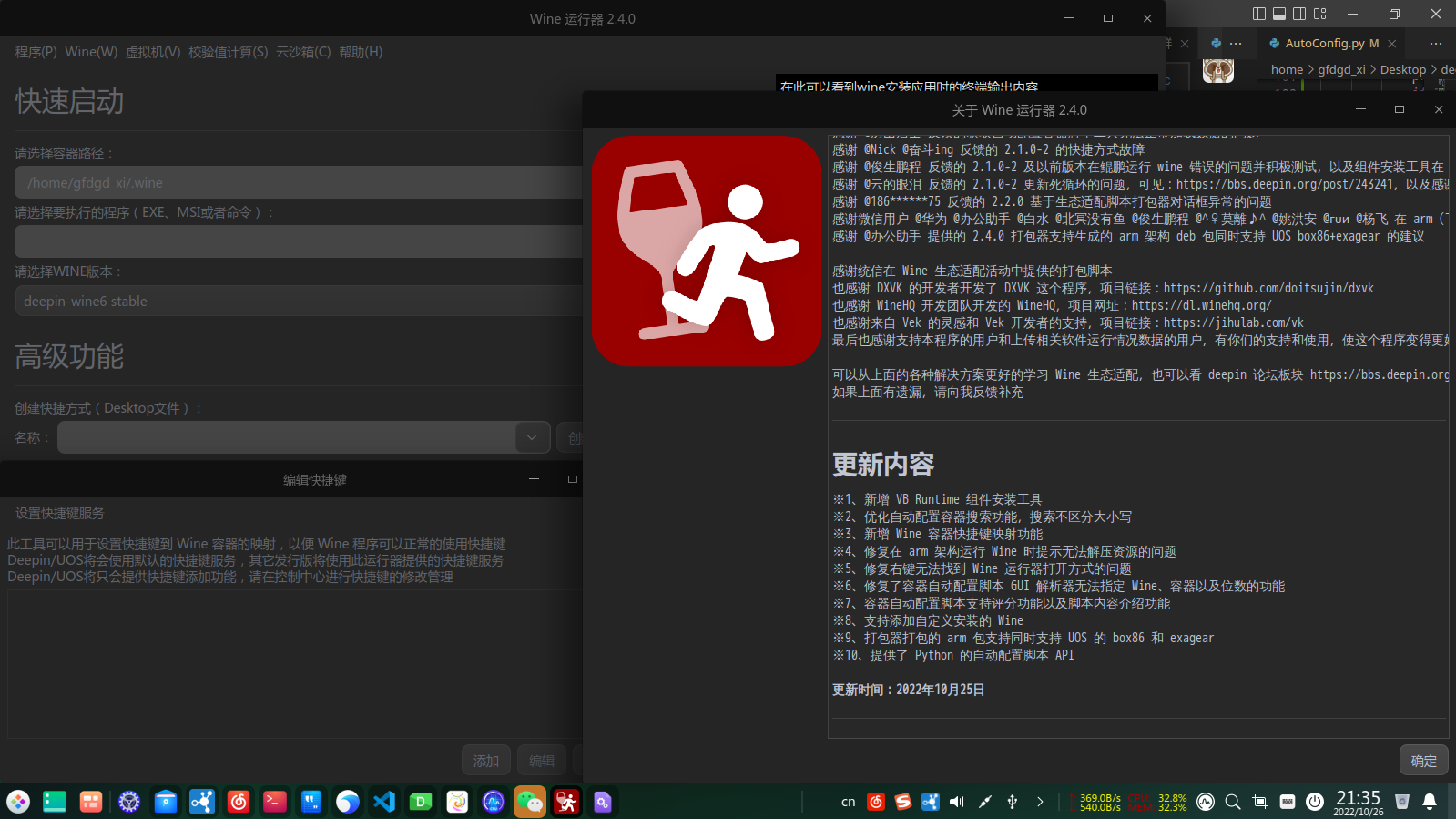Open the deepin launcher in the dock

coord(18,802)
